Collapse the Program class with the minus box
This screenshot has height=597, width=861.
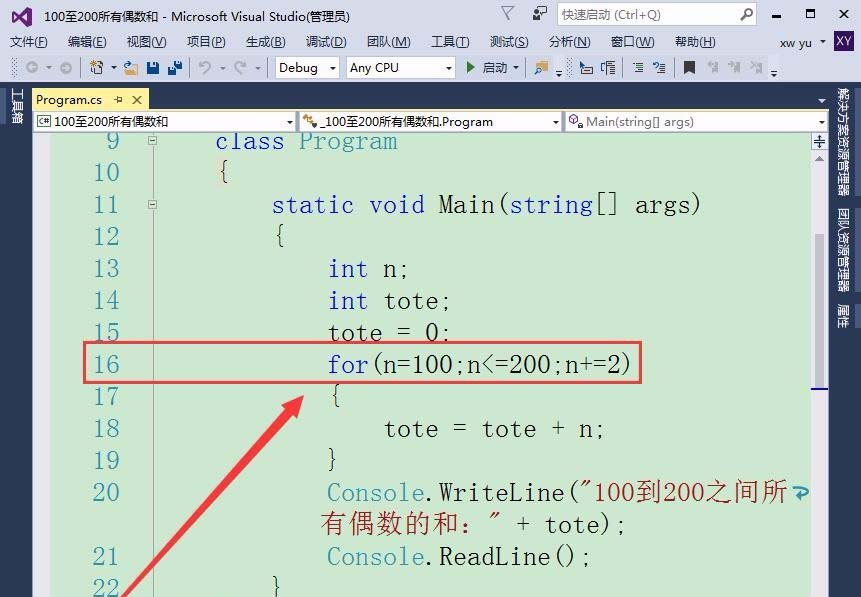pyautogui.click(x=153, y=141)
